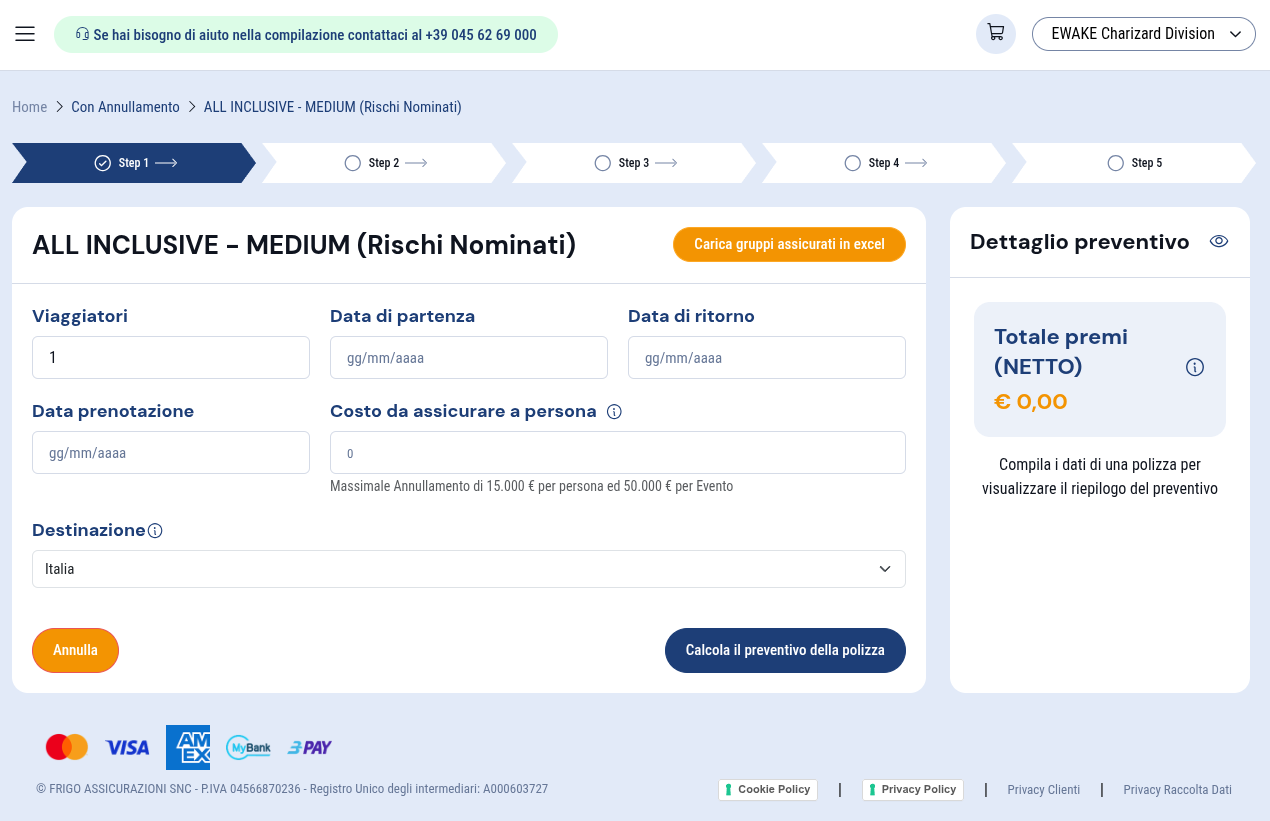
Task: Click Carica gruppi assicurati in excel
Action: [789, 244]
